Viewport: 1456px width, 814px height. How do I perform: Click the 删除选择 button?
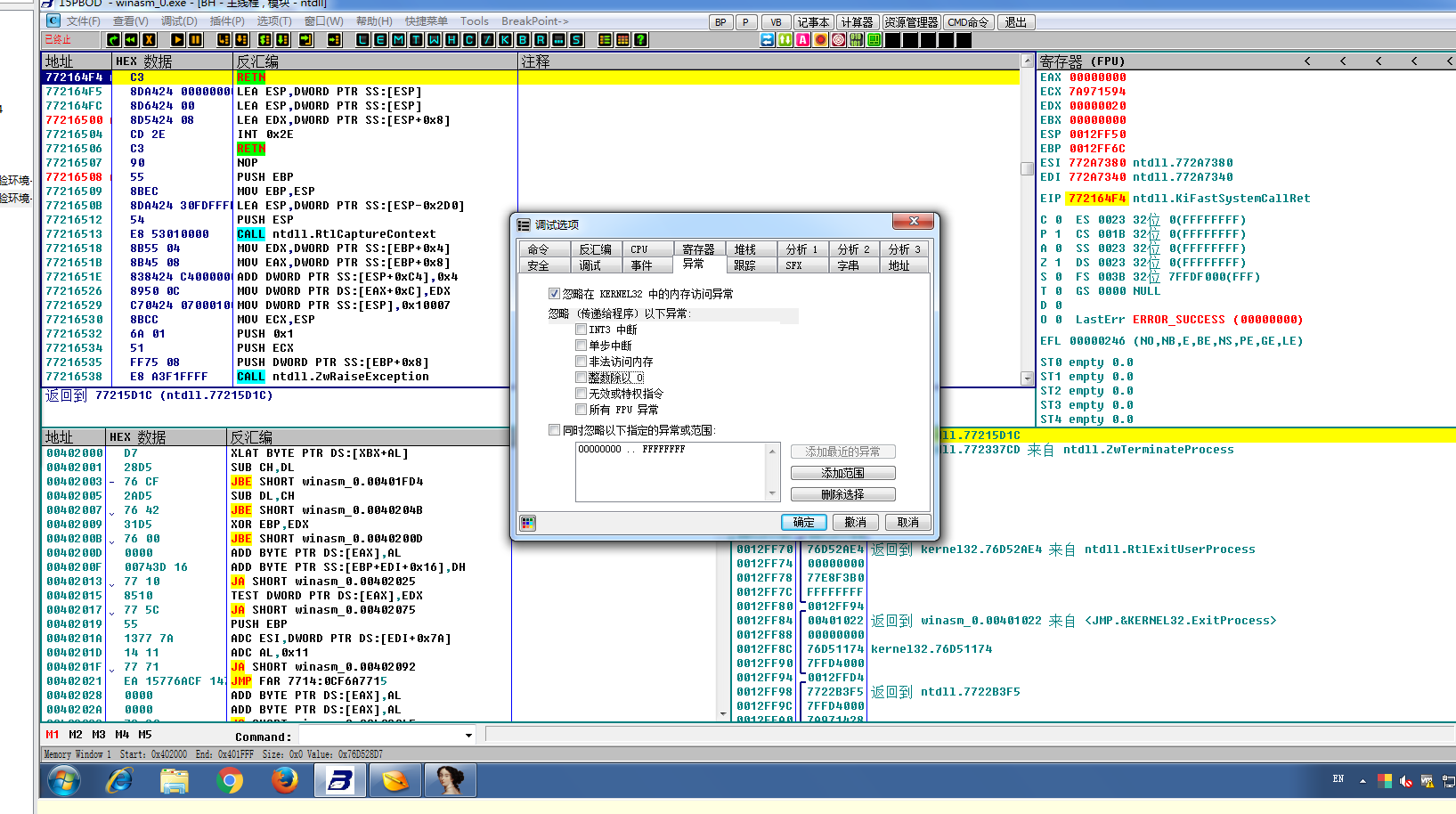coord(843,494)
